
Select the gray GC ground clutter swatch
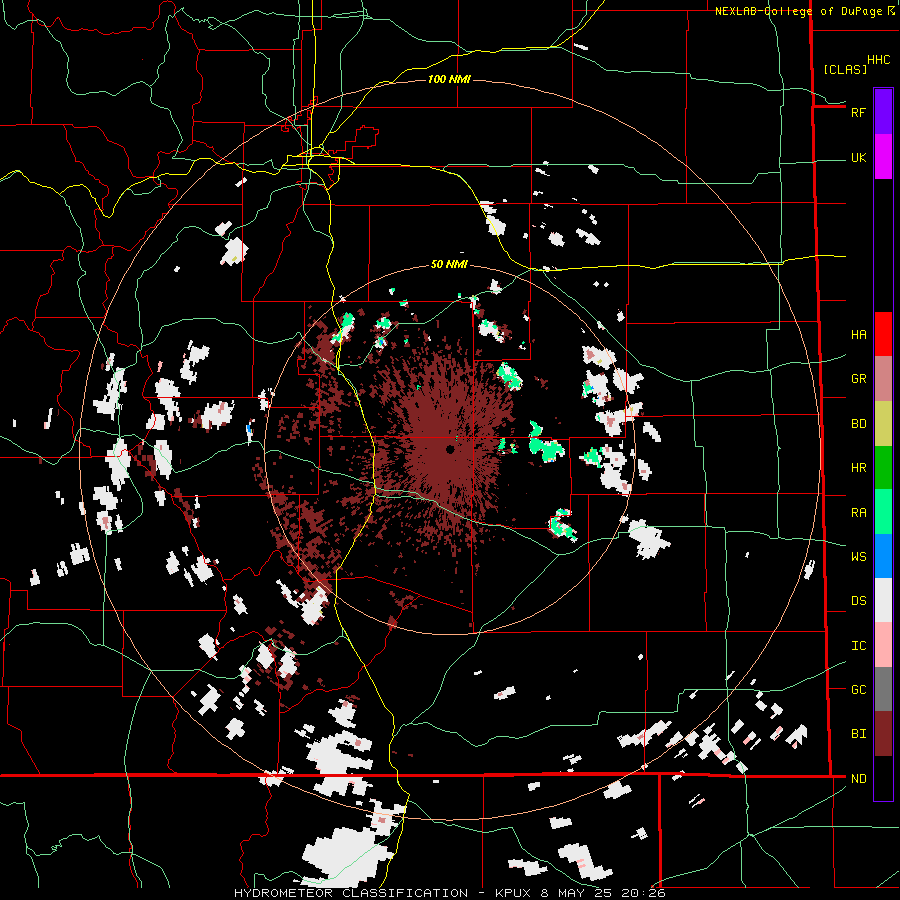pyautogui.click(x=883, y=689)
